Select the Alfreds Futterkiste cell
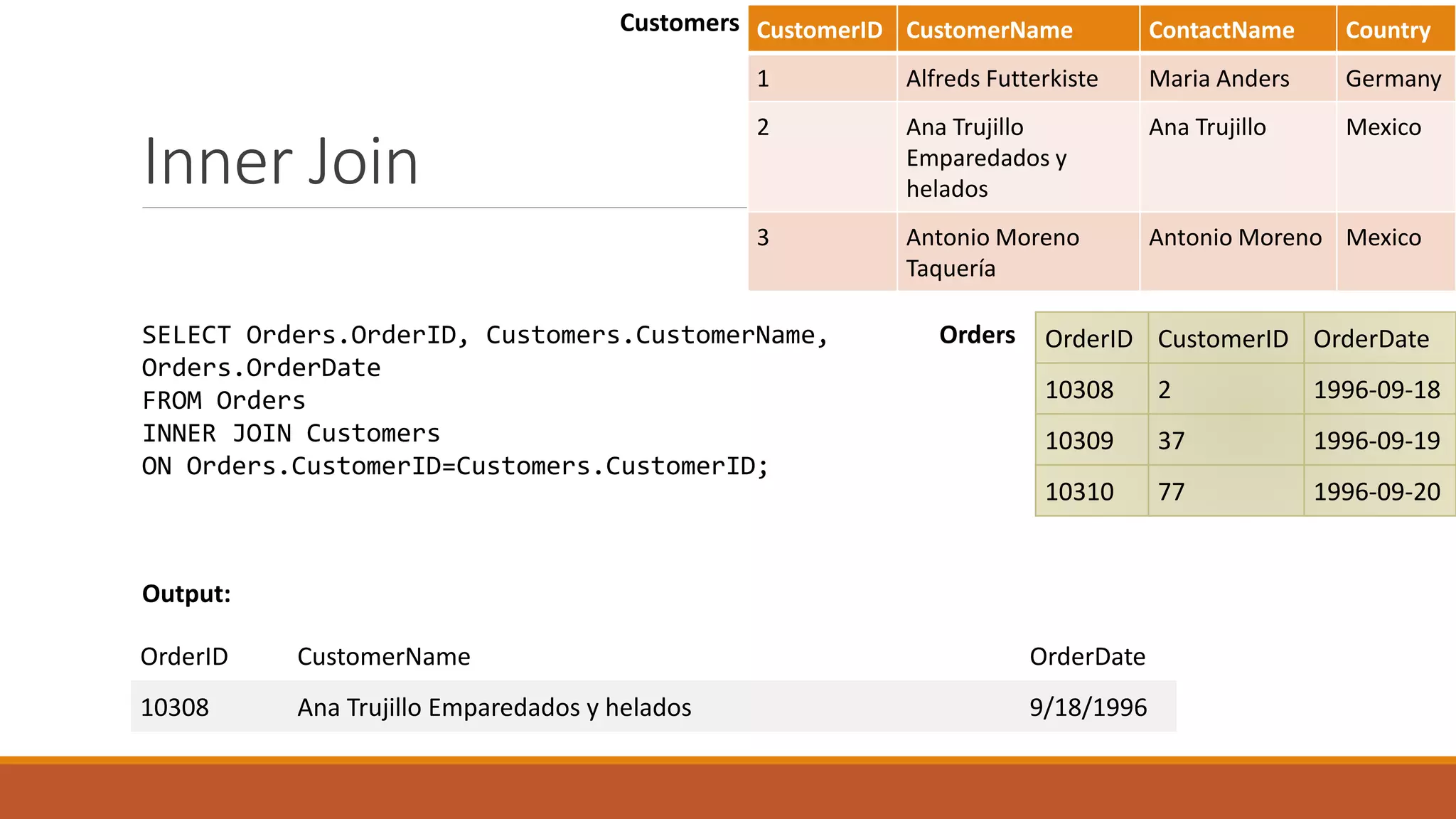Viewport: 1456px width, 819px height. click(1002, 78)
